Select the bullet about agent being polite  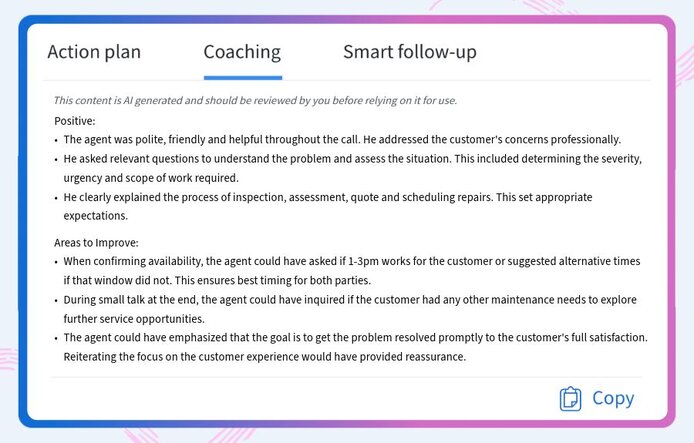coord(342,140)
